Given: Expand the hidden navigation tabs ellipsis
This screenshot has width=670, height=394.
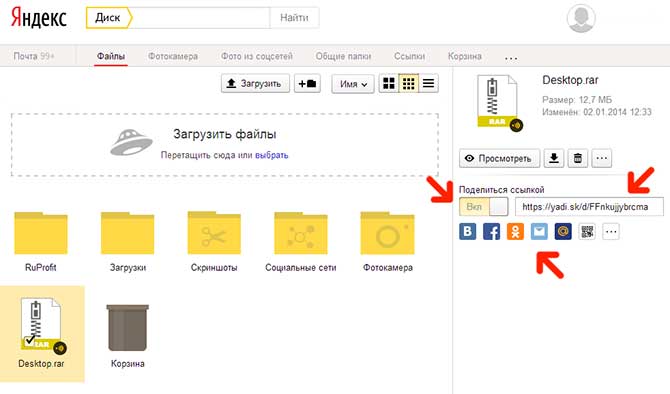Looking at the screenshot, I should (511, 57).
